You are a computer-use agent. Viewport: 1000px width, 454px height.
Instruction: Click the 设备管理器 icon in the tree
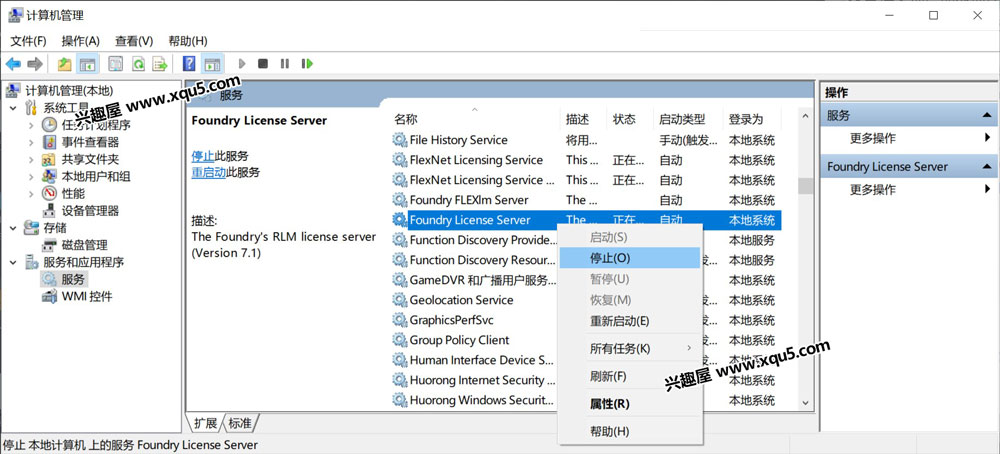coord(49,210)
